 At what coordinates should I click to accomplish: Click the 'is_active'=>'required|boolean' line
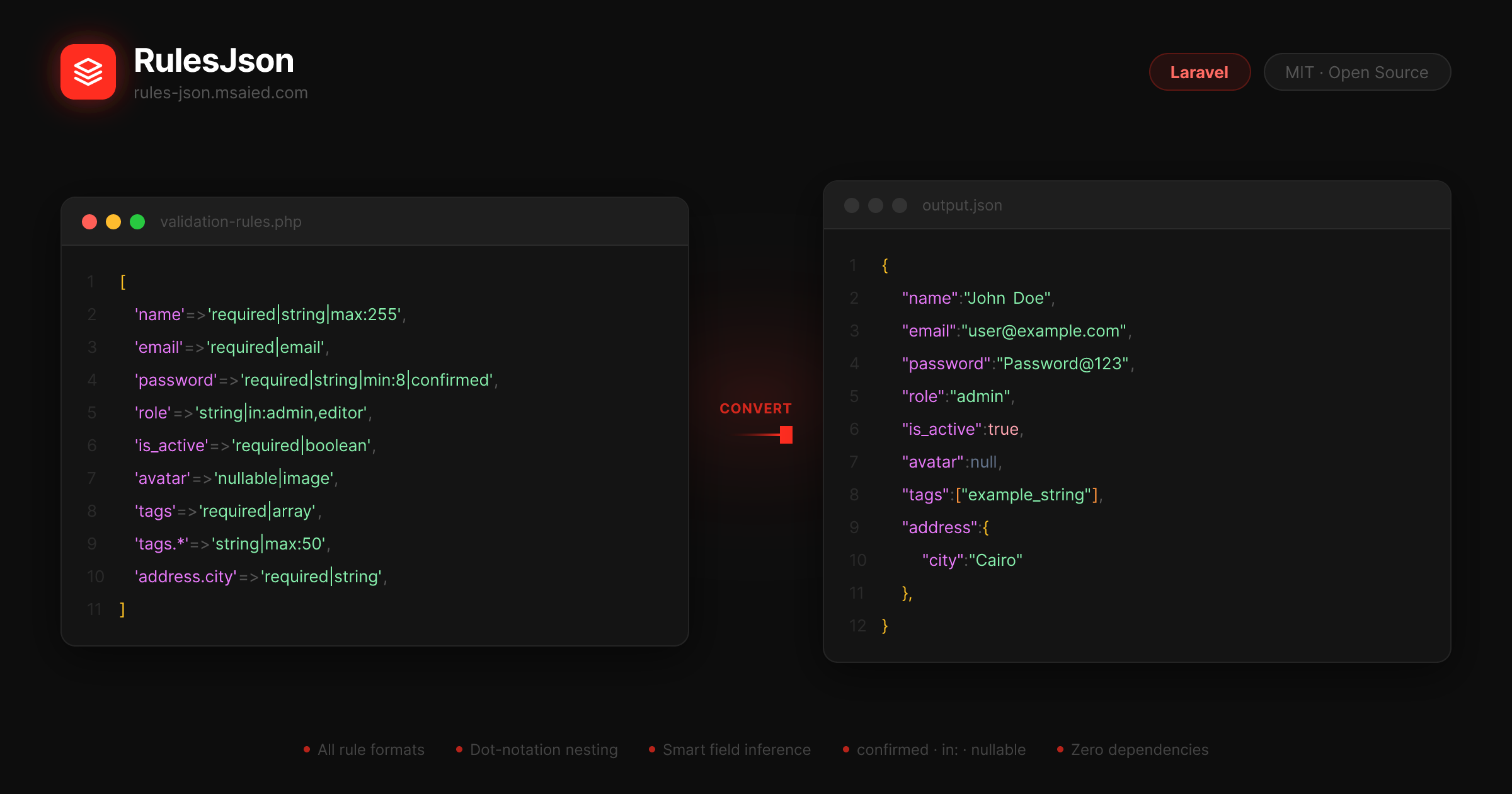click(255, 446)
